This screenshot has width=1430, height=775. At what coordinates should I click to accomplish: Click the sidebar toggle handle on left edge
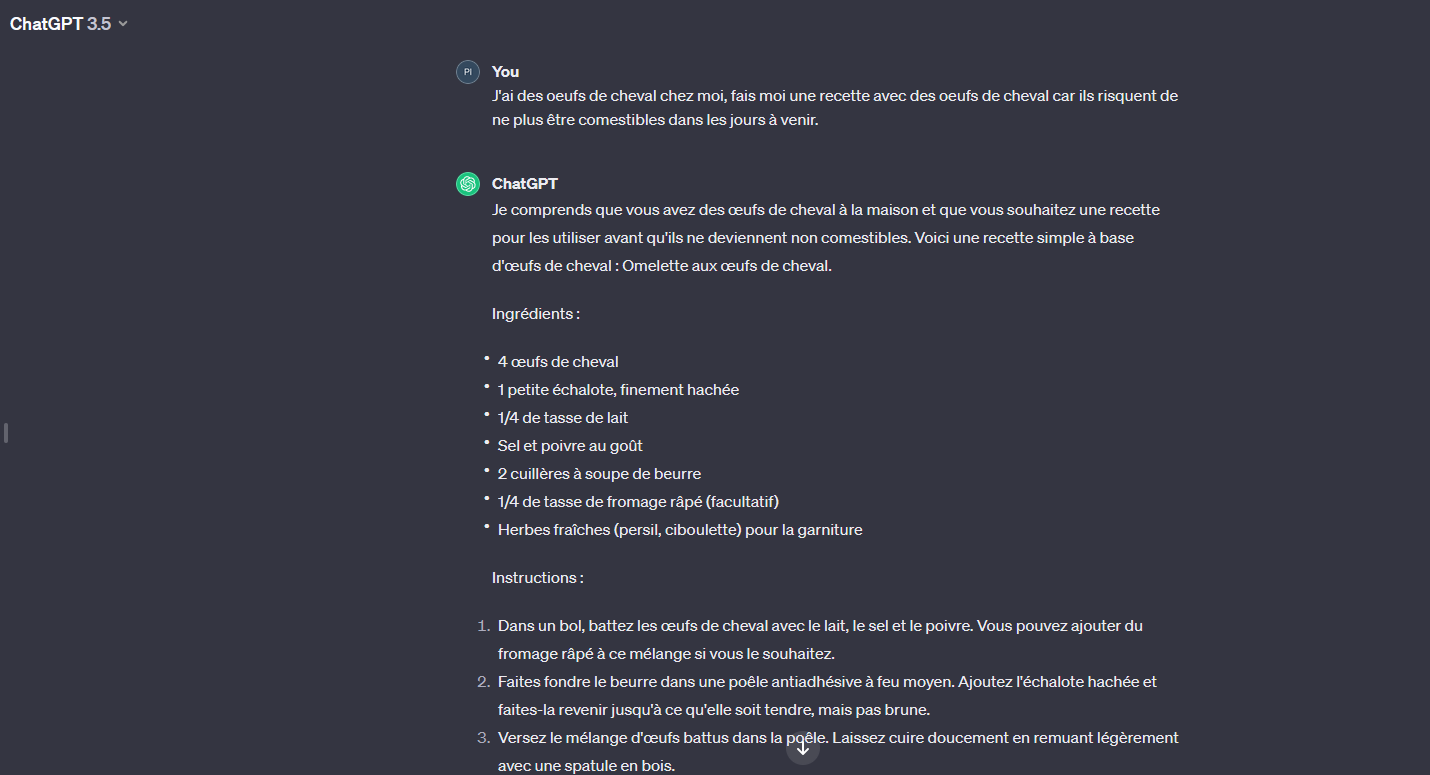coord(6,433)
